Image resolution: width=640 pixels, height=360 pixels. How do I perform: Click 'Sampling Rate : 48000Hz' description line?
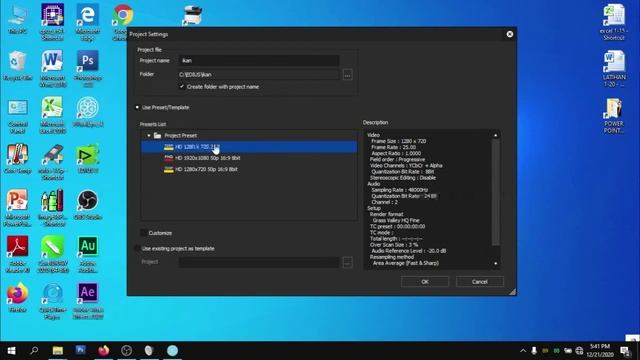[x=400, y=190]
